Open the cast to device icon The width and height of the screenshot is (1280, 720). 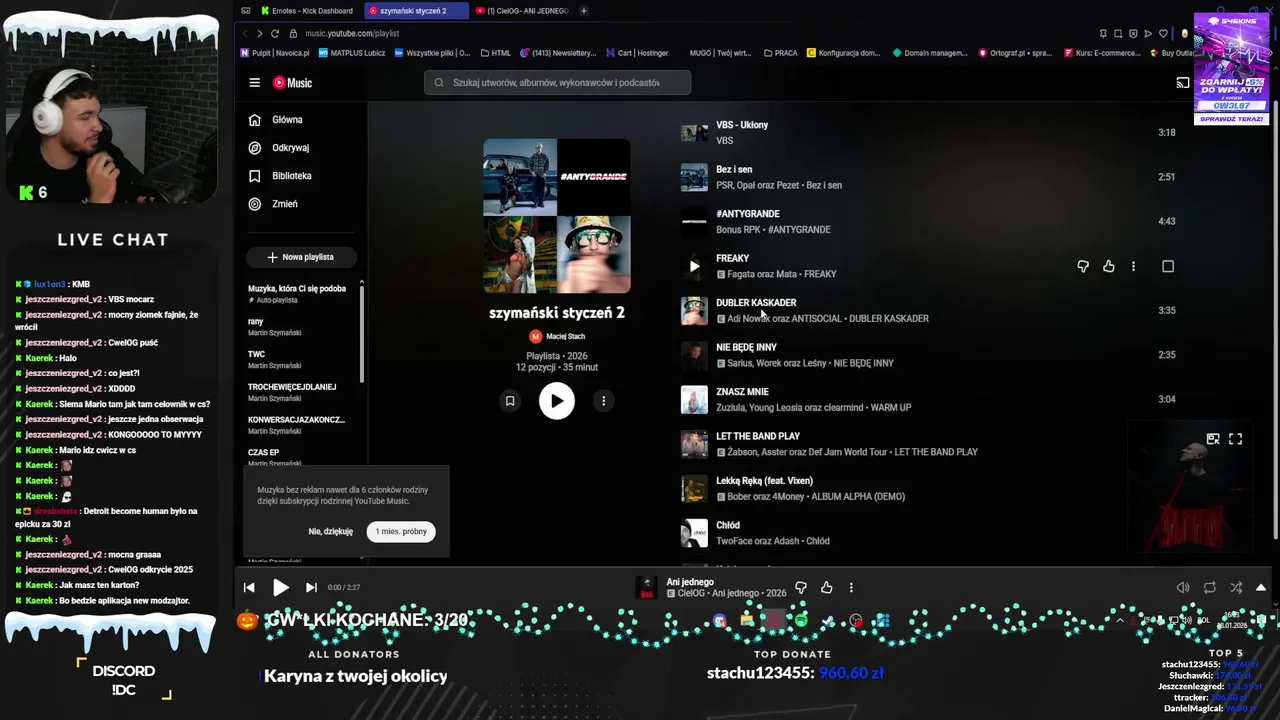pos(1183,83)
